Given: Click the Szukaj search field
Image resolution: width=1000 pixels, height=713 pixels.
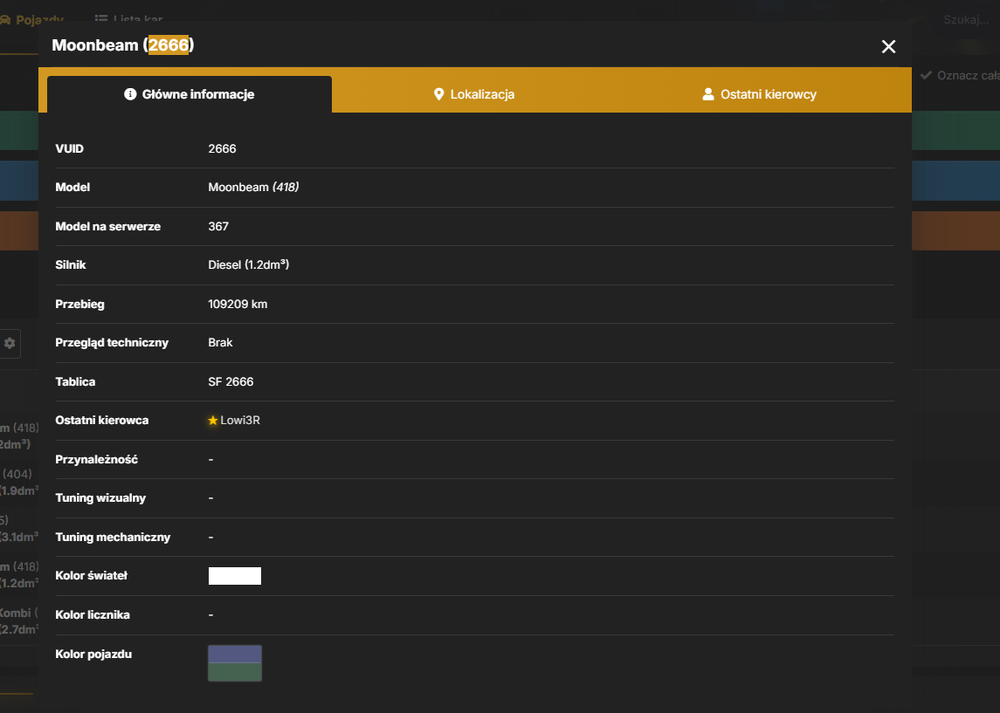Looking at the screenshot, I should tap(966, 20).
